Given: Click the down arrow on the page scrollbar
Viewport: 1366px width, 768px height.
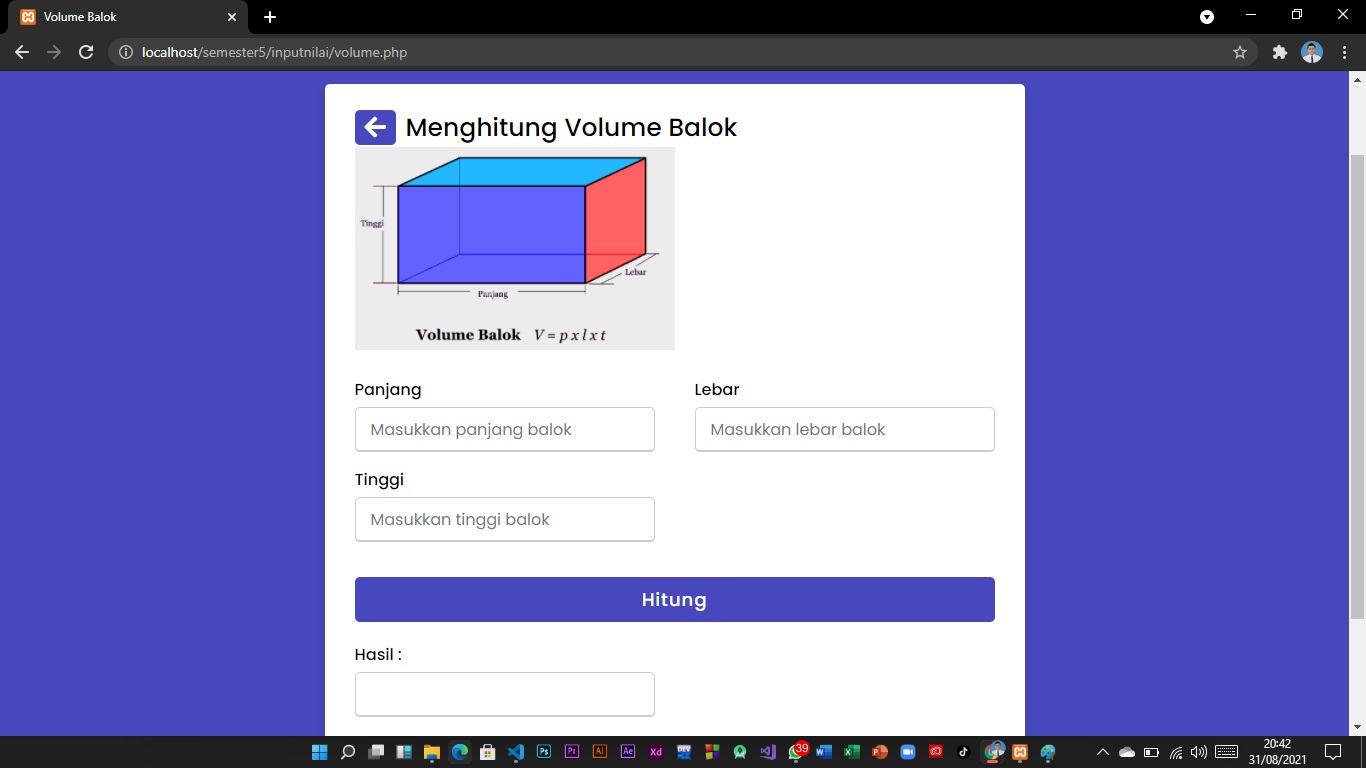Looking at the screenshot, I should click(1357, 728).
